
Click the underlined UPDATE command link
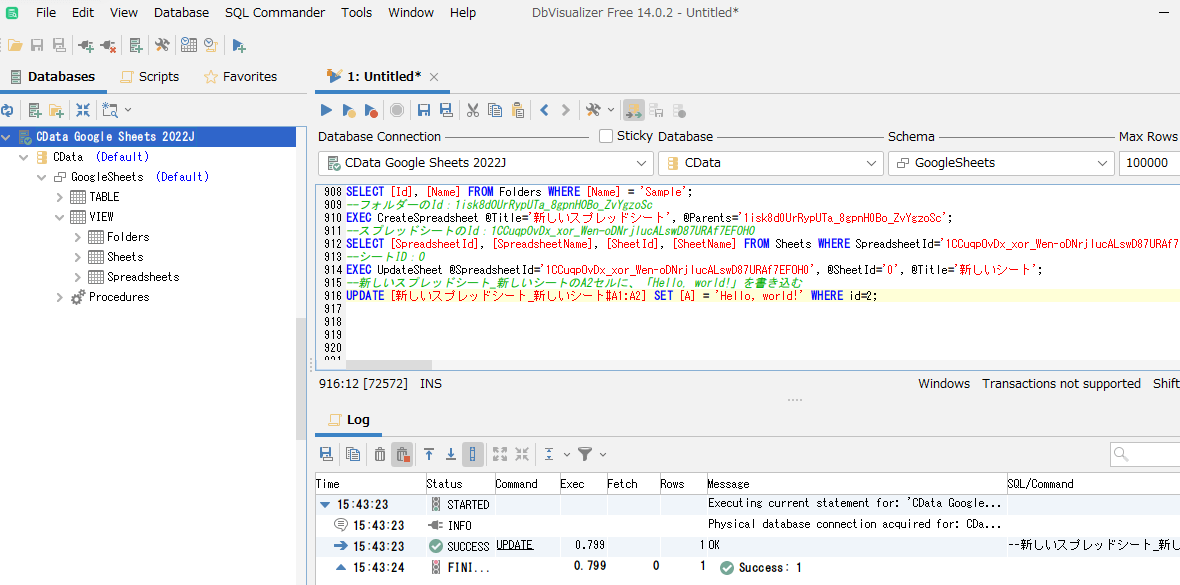click(x=515, y=546)
